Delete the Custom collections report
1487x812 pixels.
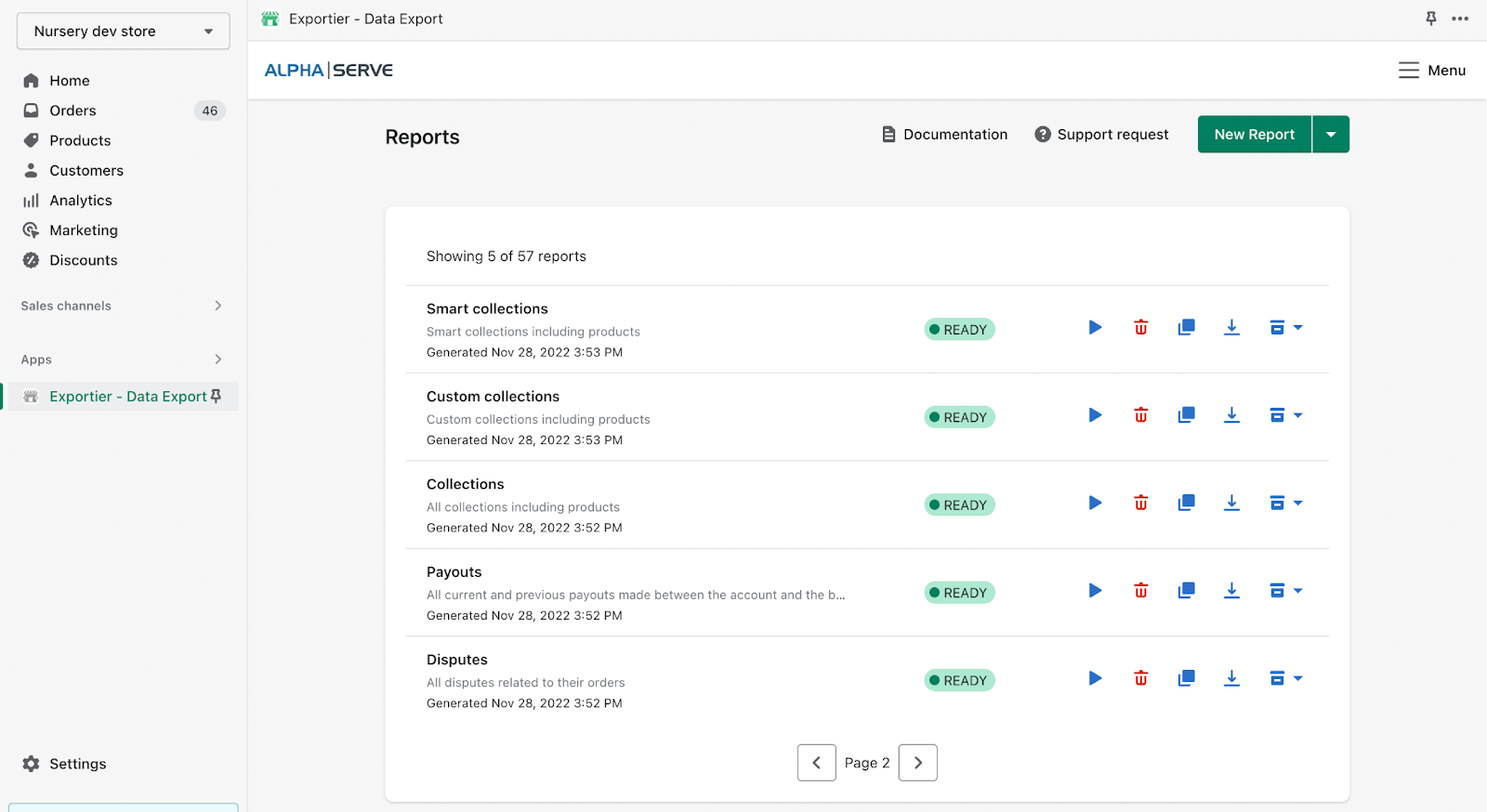pyautogui.click(x=1140, y=415)
